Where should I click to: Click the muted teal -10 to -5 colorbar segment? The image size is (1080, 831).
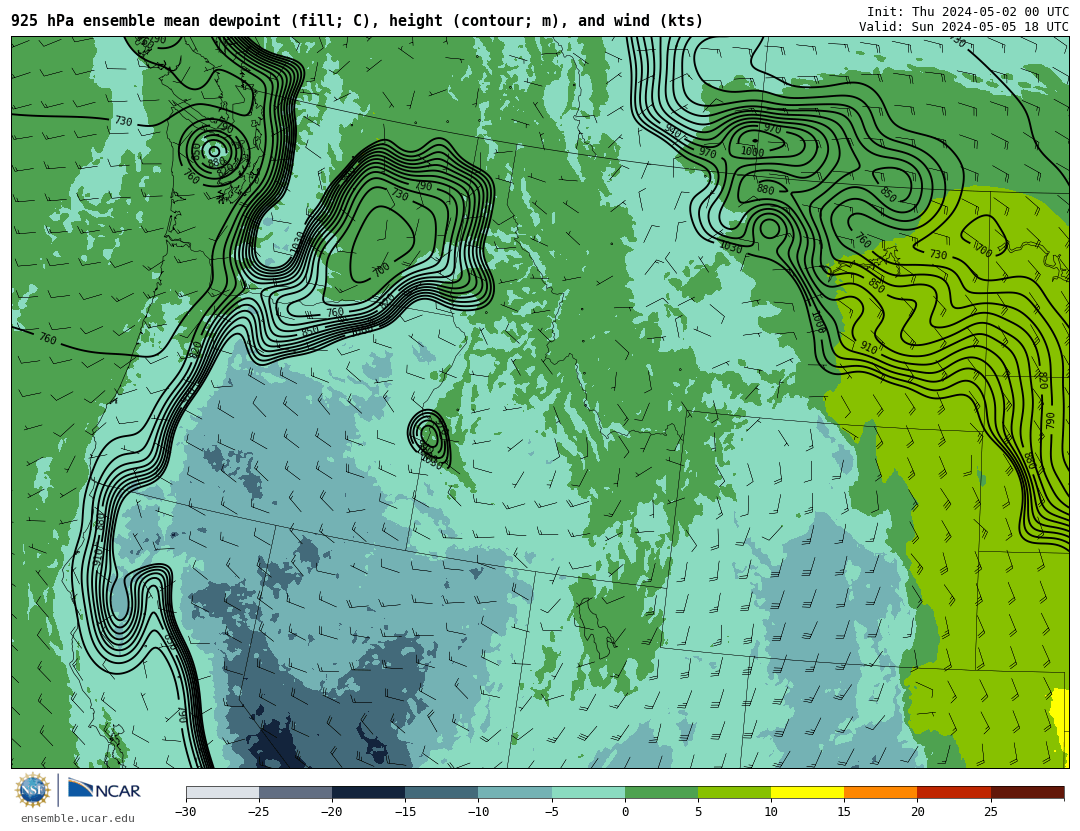[x=515, y=793]
